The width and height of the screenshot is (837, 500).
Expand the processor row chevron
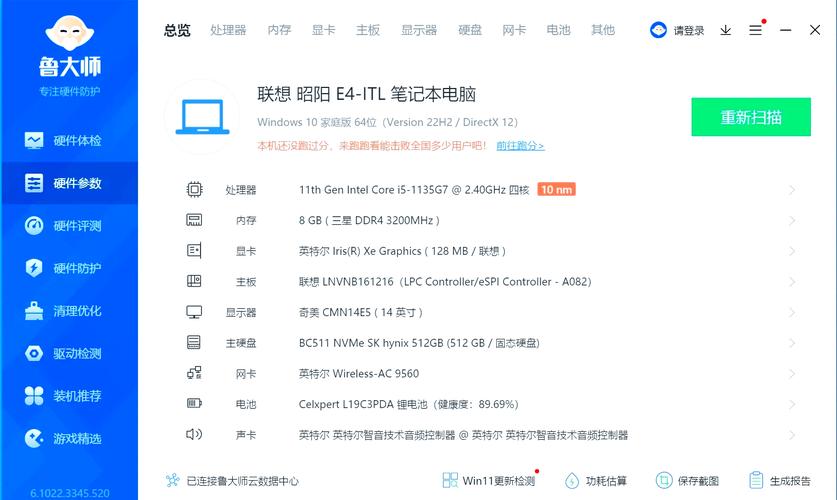coord(792,189)
